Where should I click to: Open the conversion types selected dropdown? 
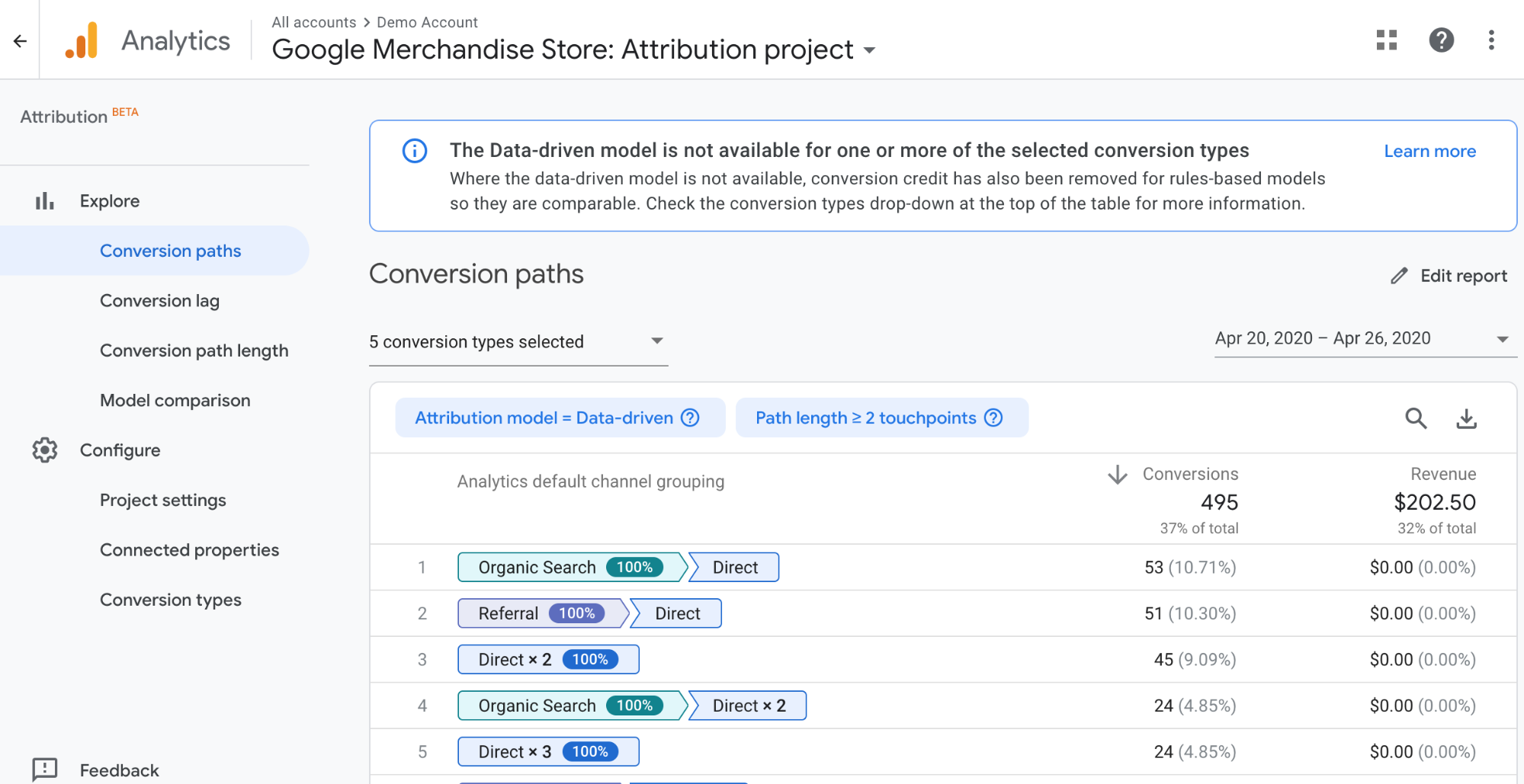pyautogui.click(x=518, y=342)
